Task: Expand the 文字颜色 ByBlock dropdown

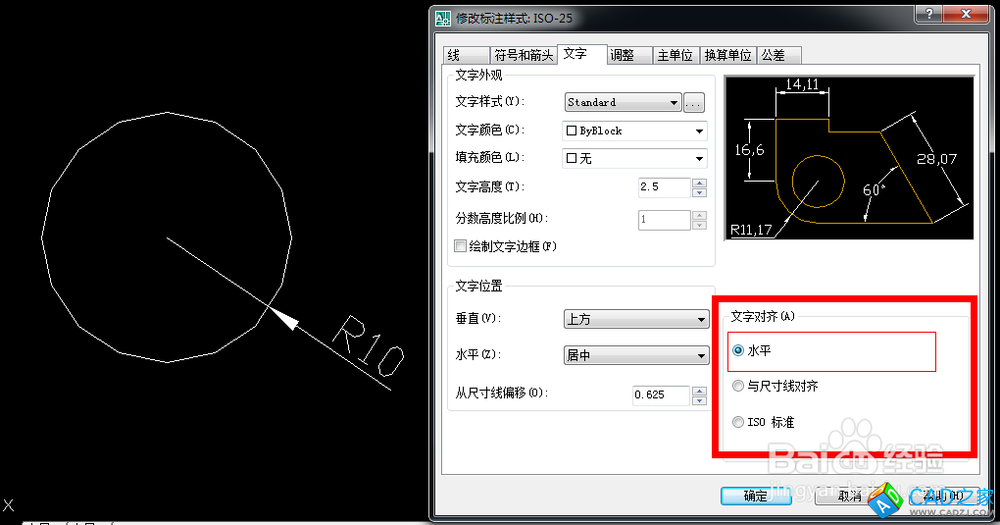Action: tap(635, 130)
